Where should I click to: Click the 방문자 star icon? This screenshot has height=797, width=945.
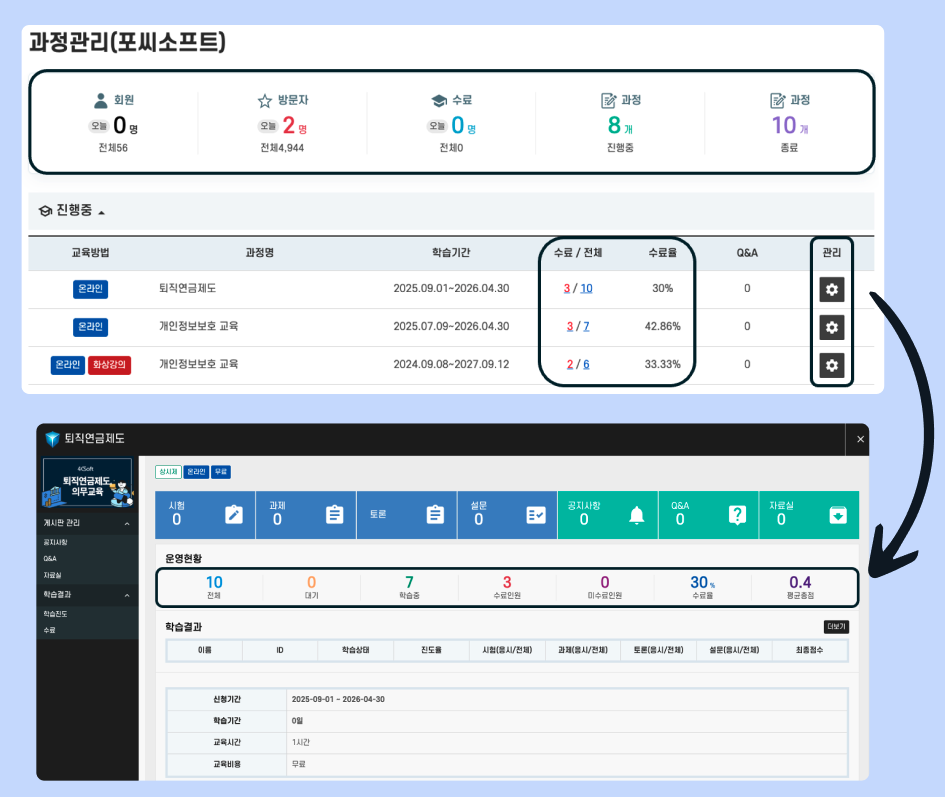point(263,100)
